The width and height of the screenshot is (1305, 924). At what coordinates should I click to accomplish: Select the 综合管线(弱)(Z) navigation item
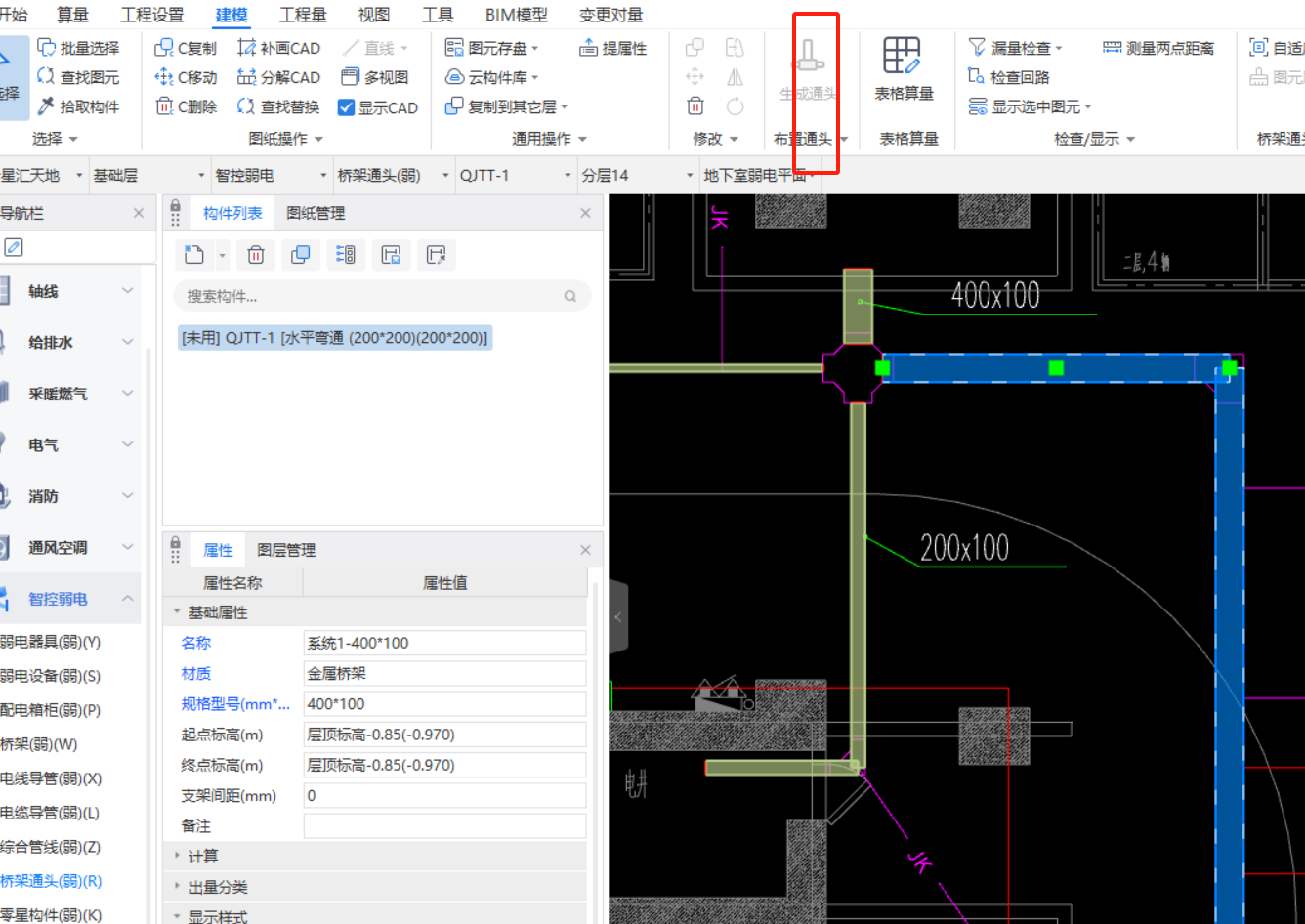tap(51, 847)
